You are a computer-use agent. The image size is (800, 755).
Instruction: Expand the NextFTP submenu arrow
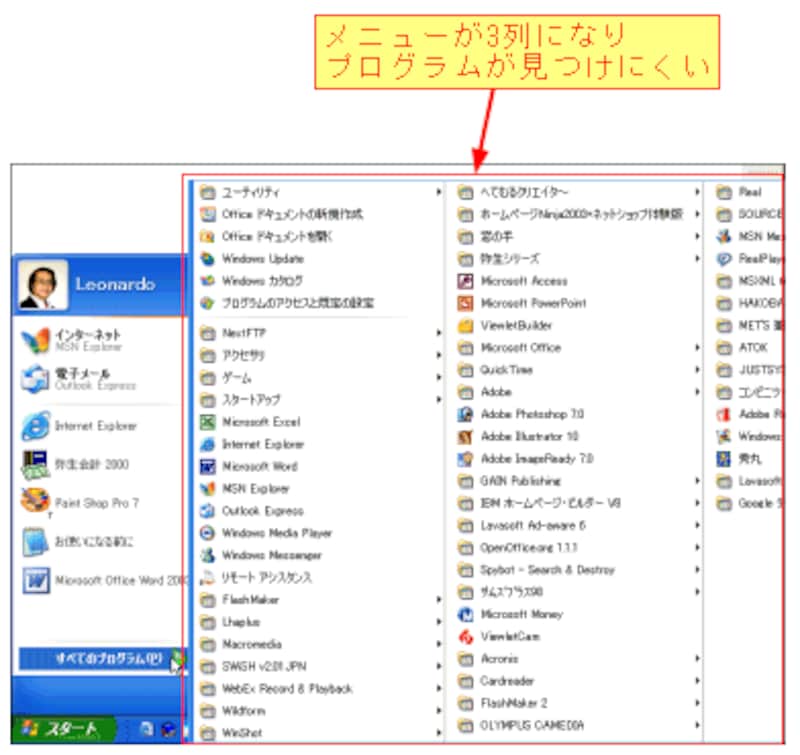[x=438, y=333]
